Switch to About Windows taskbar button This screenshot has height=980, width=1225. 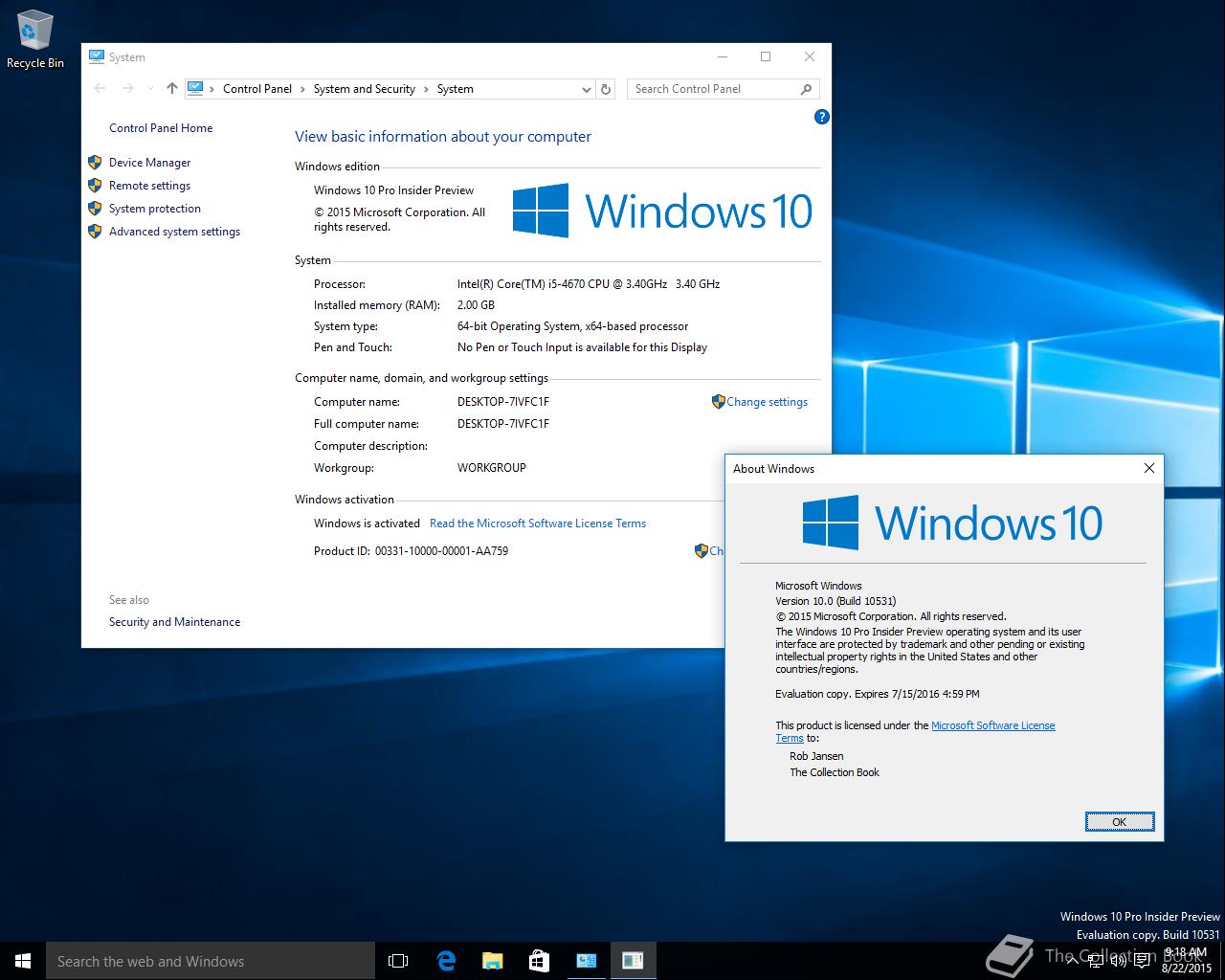[633, 961]
